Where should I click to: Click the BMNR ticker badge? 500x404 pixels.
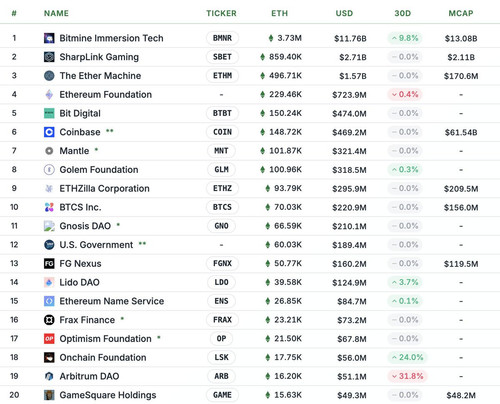coord(222,38)
